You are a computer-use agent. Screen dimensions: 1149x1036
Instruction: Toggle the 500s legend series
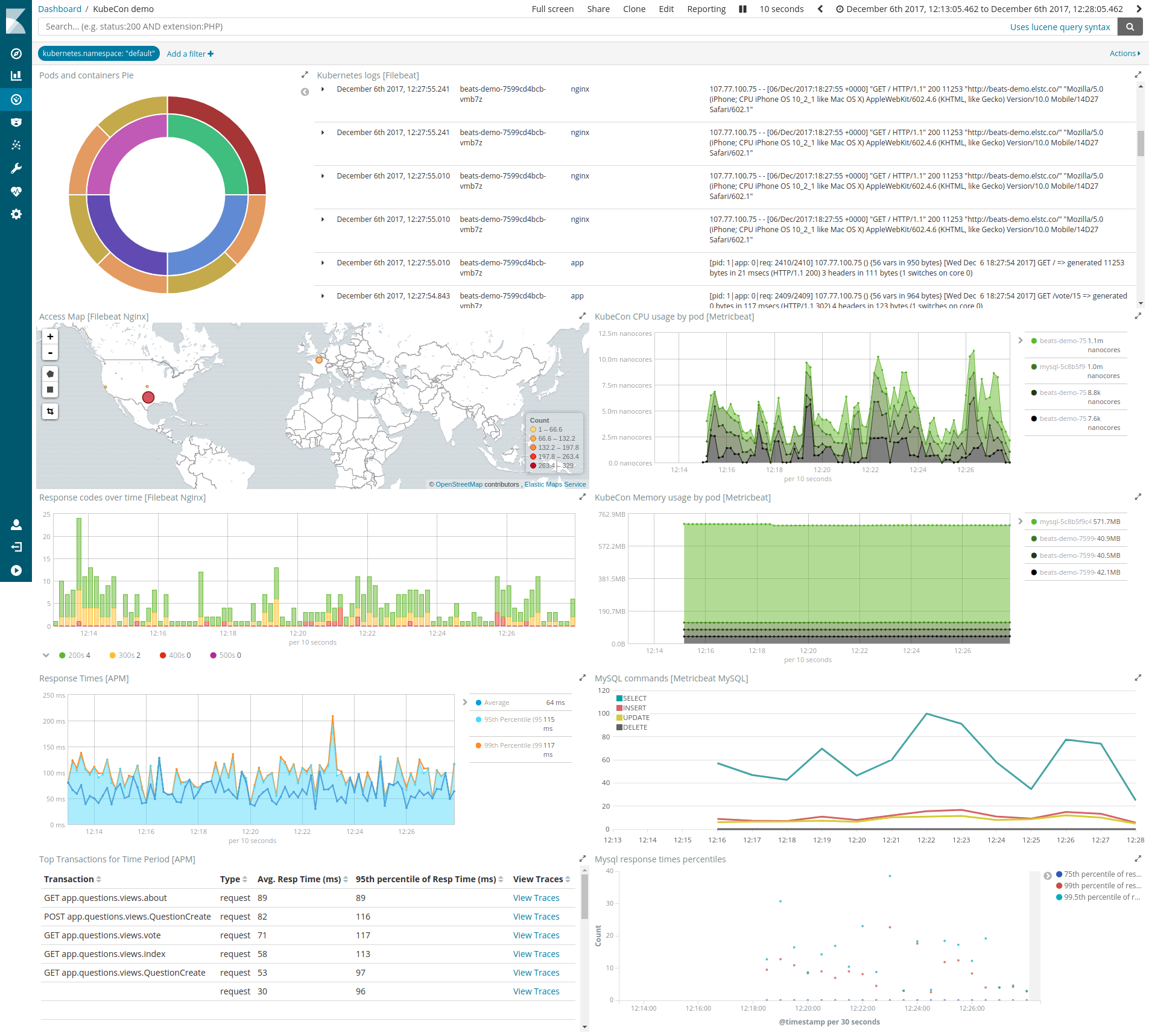point(225,655)
